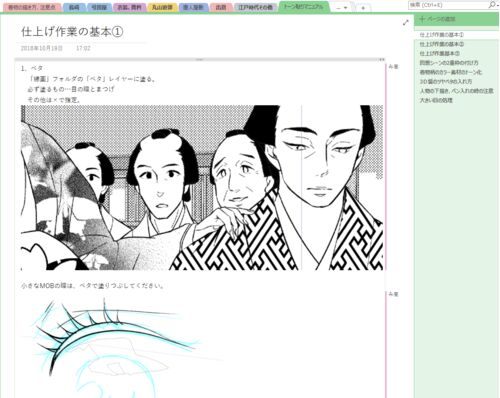
Task: Select the page title 仕上げ作業の基本①
Action: coord(72,32)
